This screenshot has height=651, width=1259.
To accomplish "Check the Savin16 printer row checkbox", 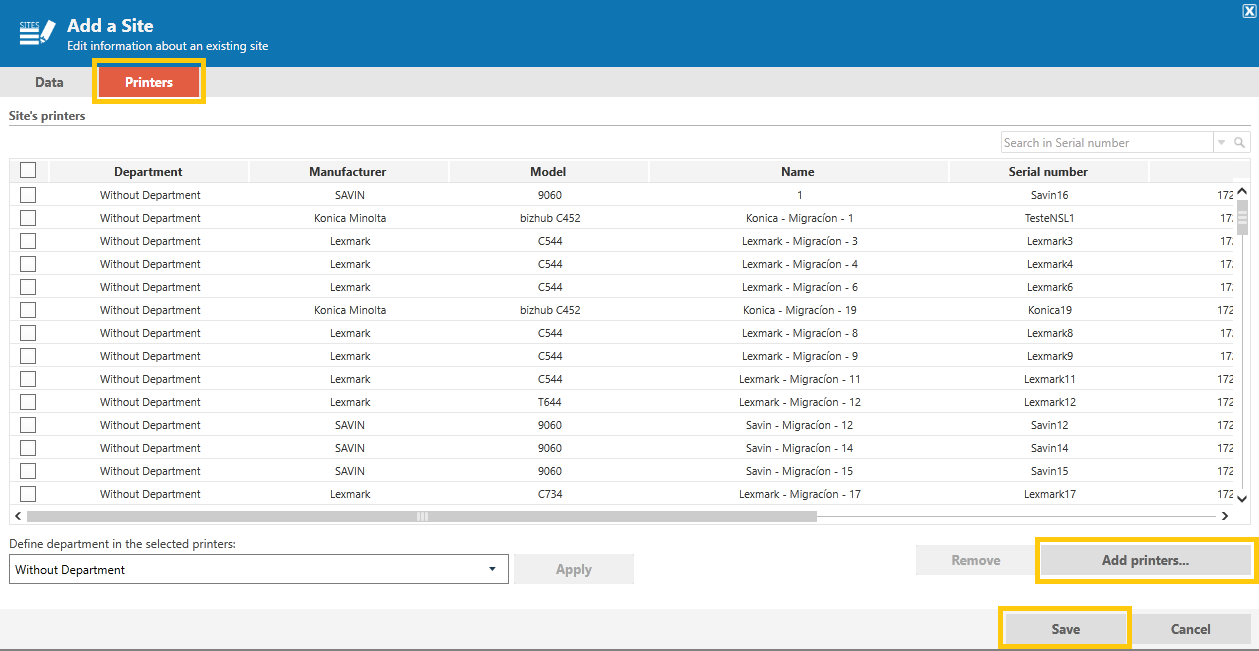I will tap(28, 195).
